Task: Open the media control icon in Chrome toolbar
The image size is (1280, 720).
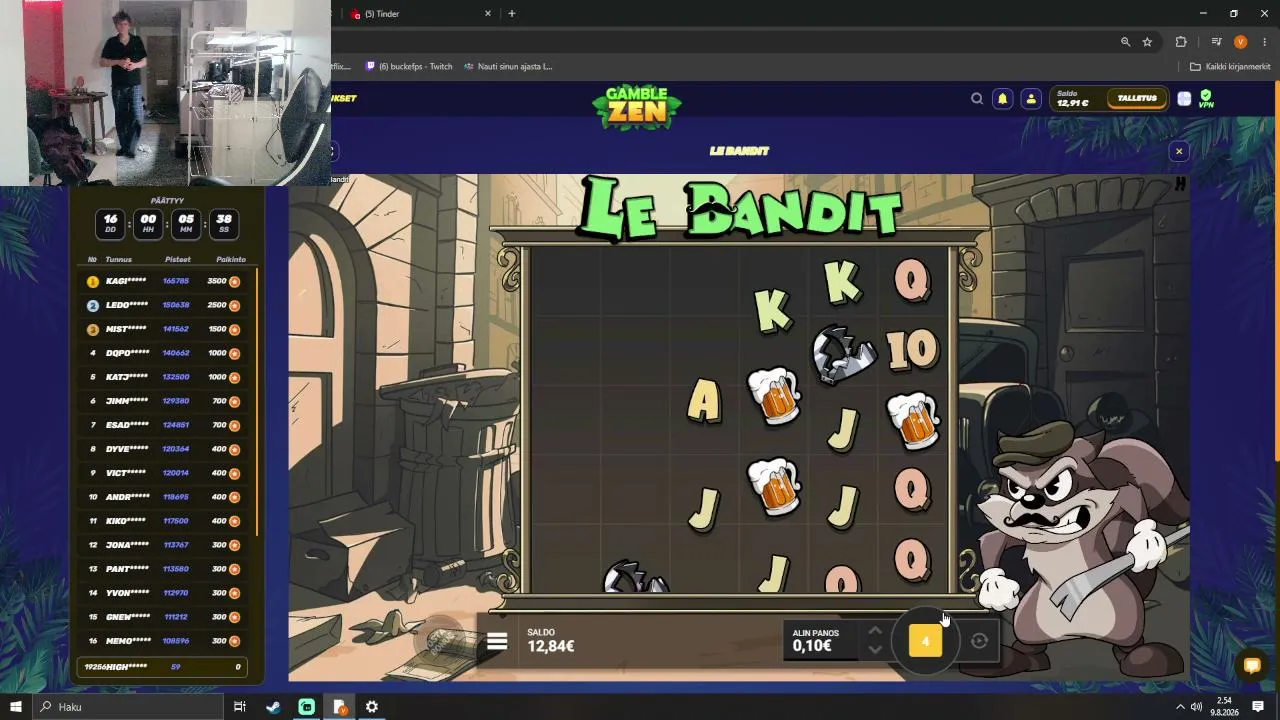Action: click(1216, 42)
